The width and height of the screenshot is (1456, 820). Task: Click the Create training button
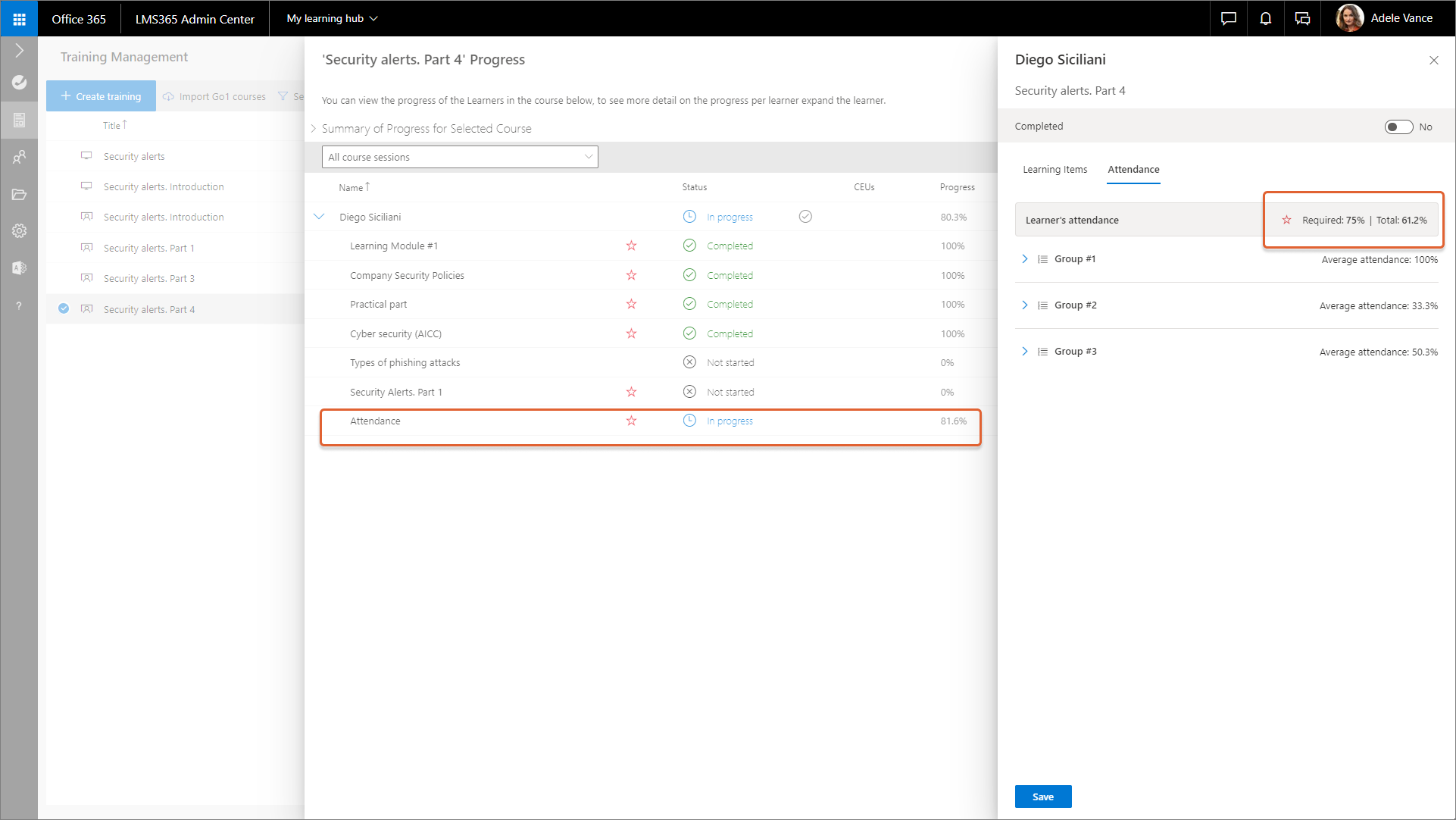coord(101,96)
